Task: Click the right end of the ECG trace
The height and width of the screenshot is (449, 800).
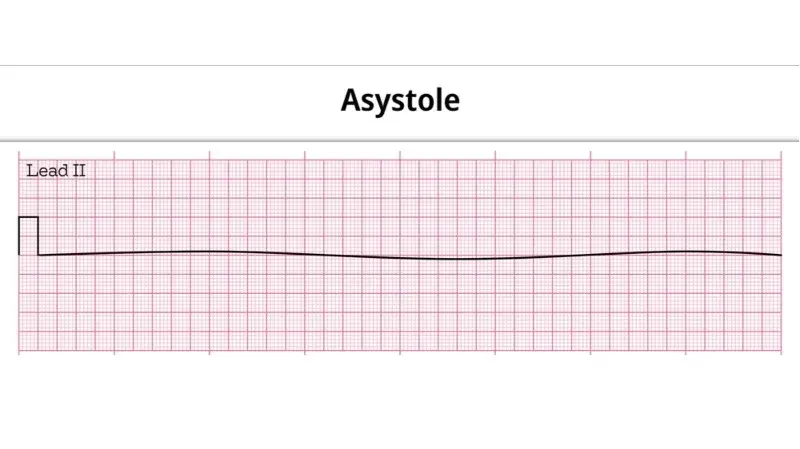Action: pyautogui.click(x=779, y=255)
